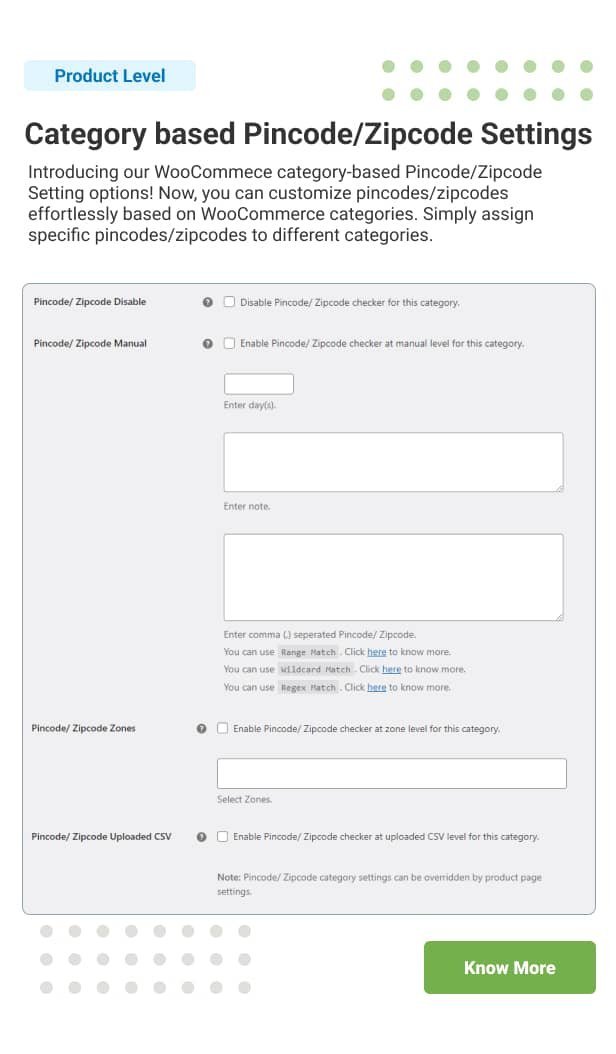The width and height of the screenshot is (616, 1054).
Task: Open help tooltip for Pincode/Zipcode Zones
Action: (x=201, y=728)
